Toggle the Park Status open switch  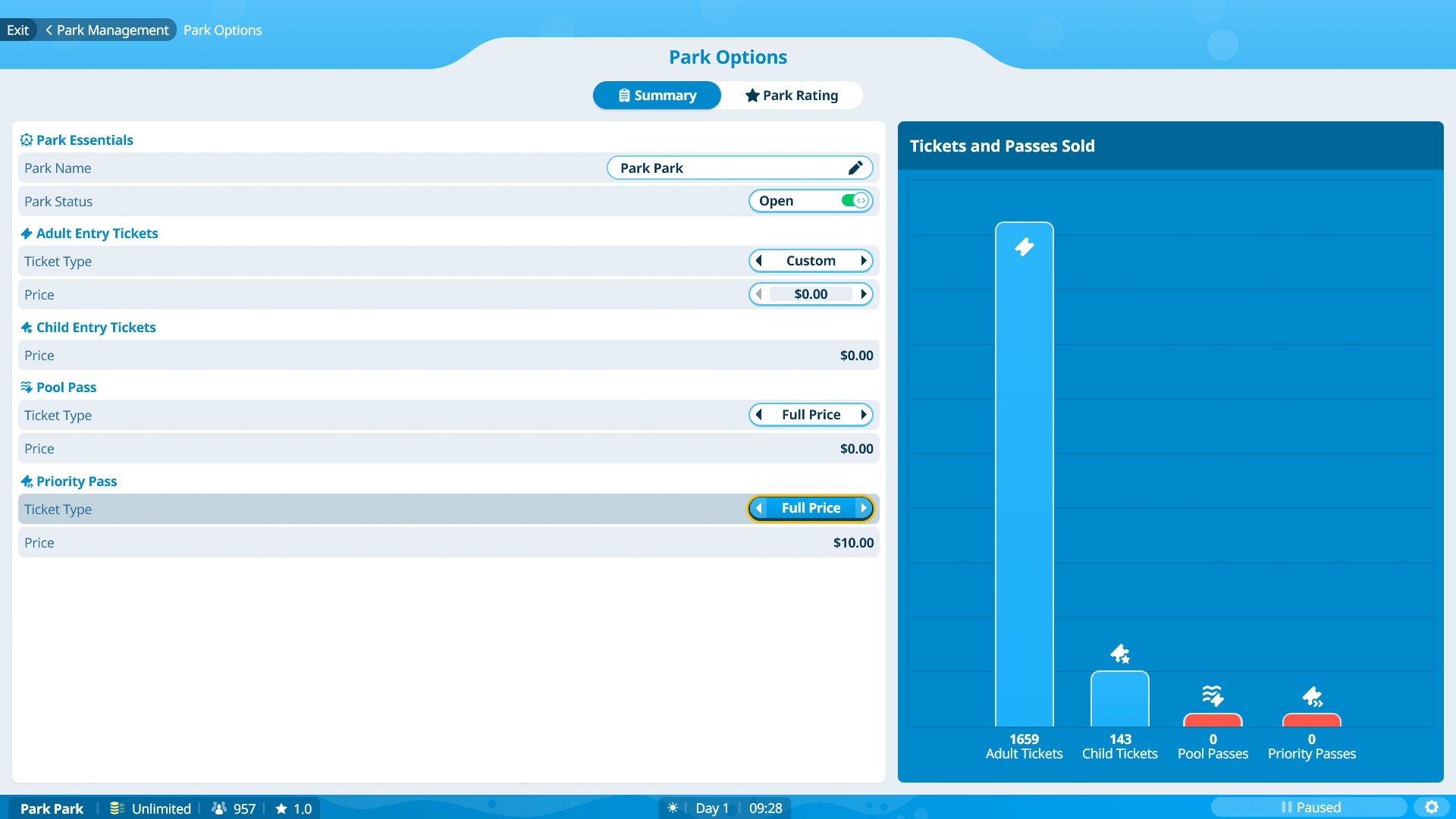pyautogui.click(x=852, y=200)
